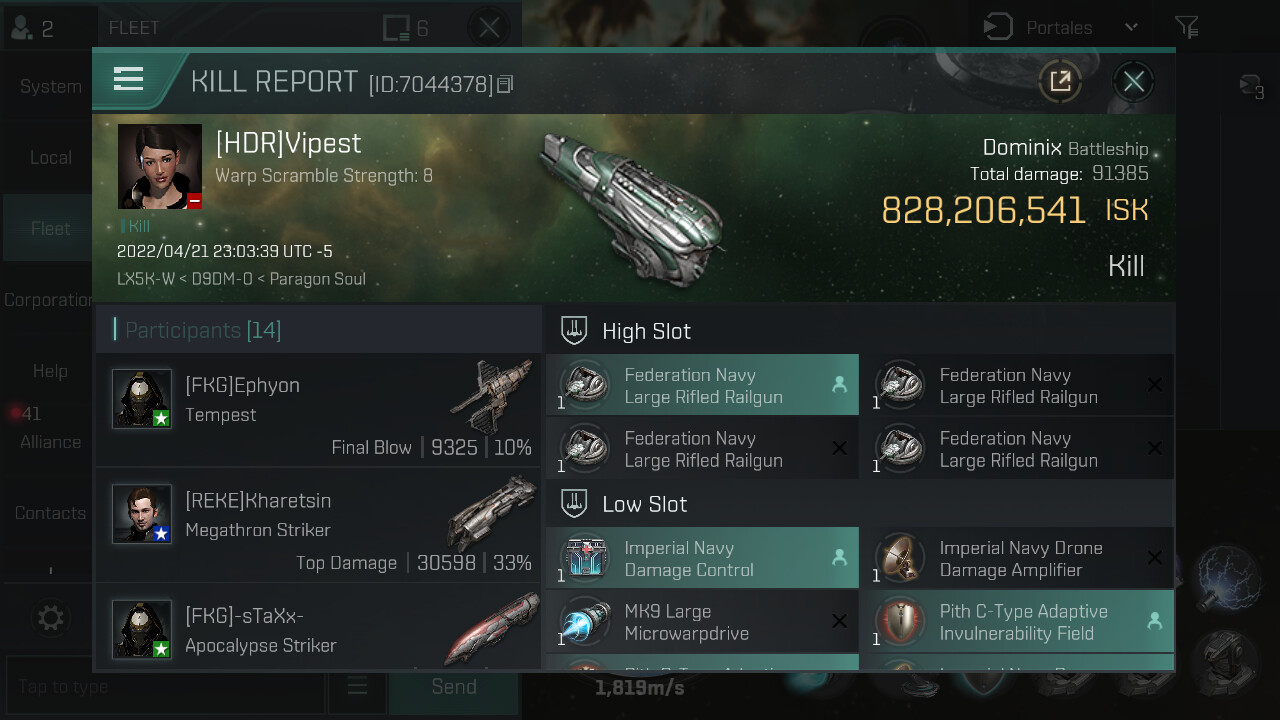The height and width of the screenshot is (720, 1280).
Task: Click Vipest's character portrait
Action: pos(160,166)
